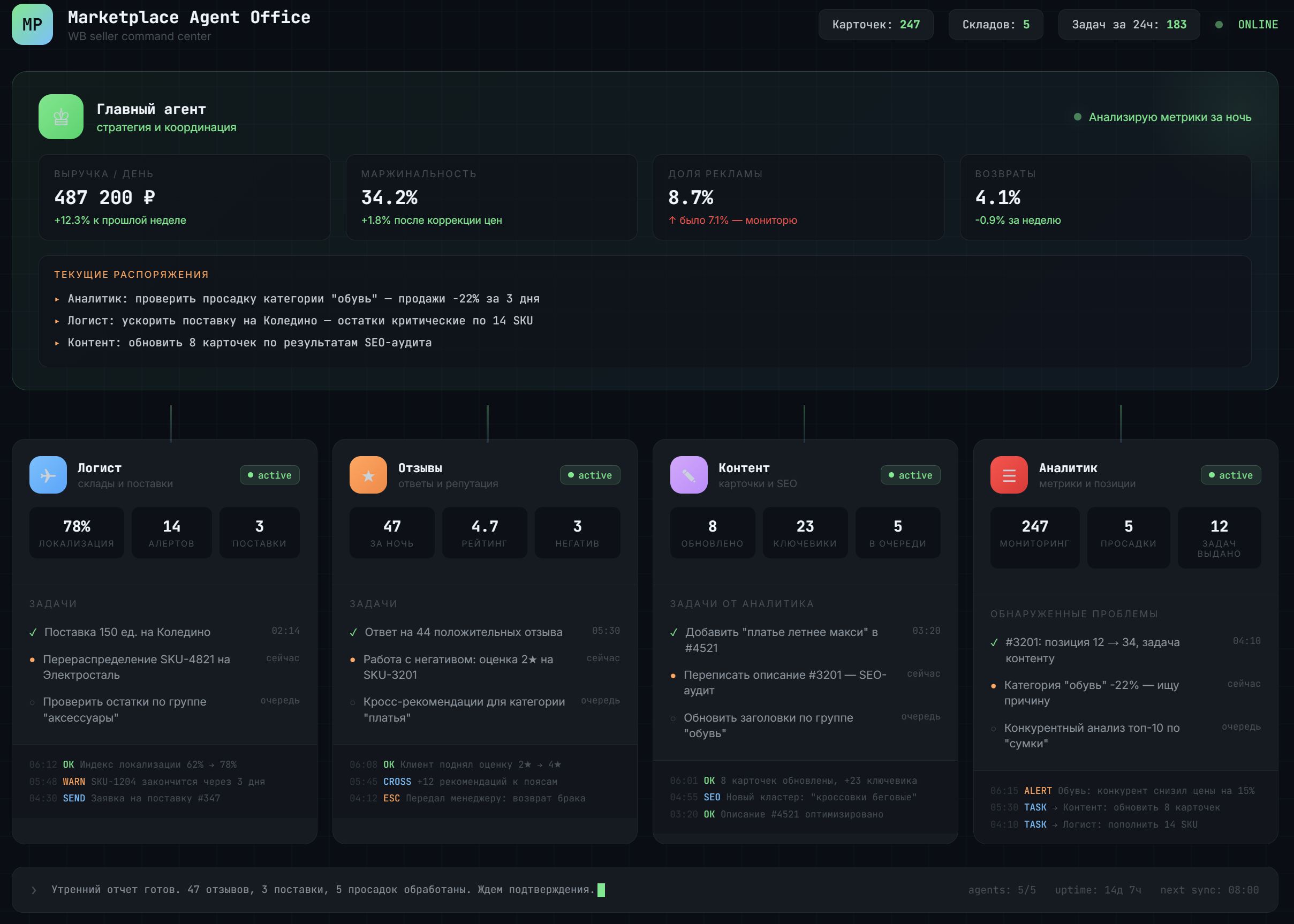The height and width of the screenshot is (924, 1294).
Task: Click the MP logo icon
Action: [x=33, y=25]
